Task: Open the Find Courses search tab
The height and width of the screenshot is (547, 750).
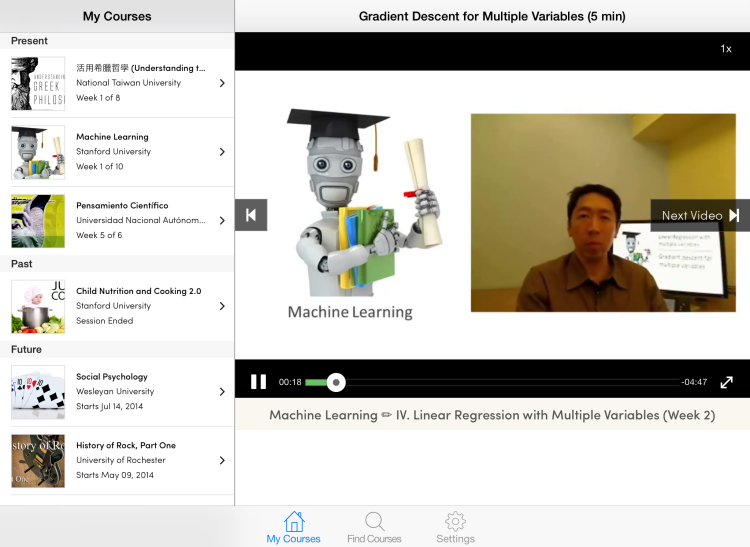Action: point(374,527)
